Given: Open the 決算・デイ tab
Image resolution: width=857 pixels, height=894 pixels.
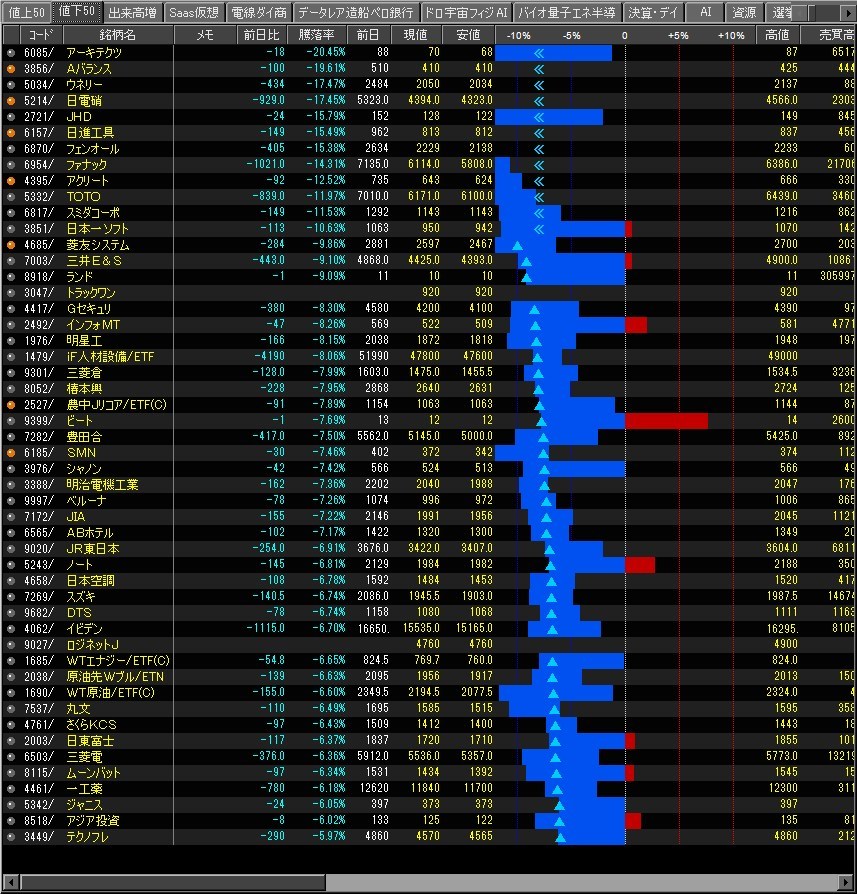Looking at the screenshot, I should pos(653,13).
